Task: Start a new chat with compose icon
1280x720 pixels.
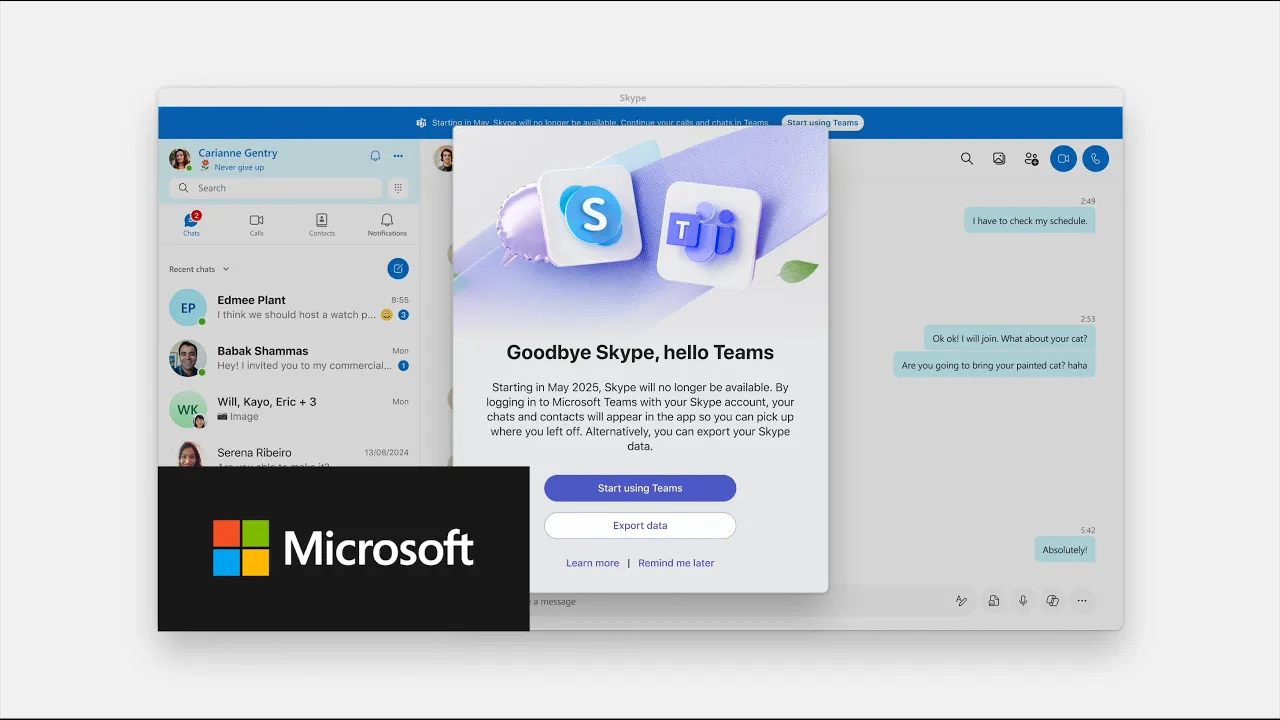Action: (x=398, y=268)
